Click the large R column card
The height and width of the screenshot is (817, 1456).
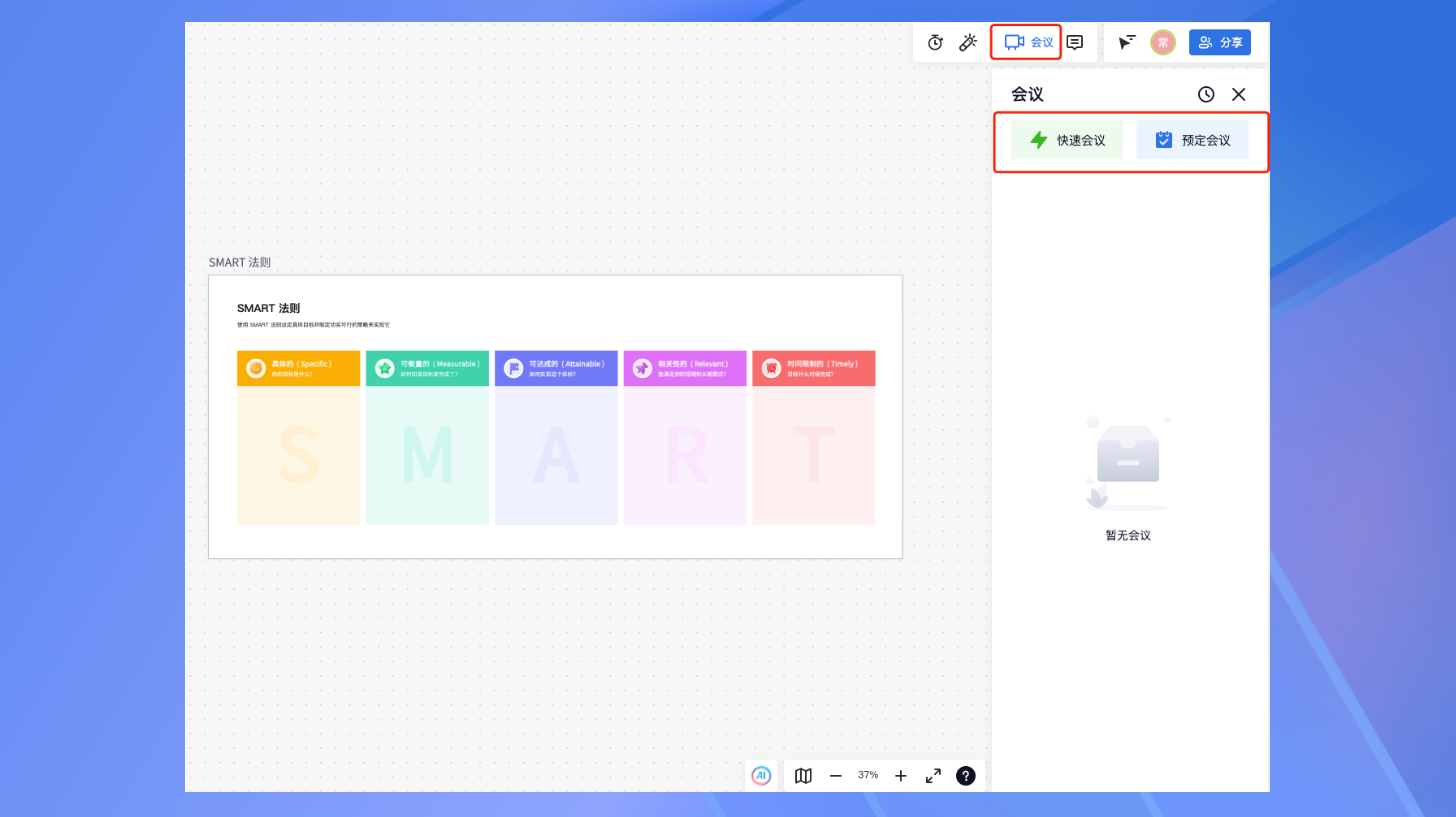click(685, 455)
